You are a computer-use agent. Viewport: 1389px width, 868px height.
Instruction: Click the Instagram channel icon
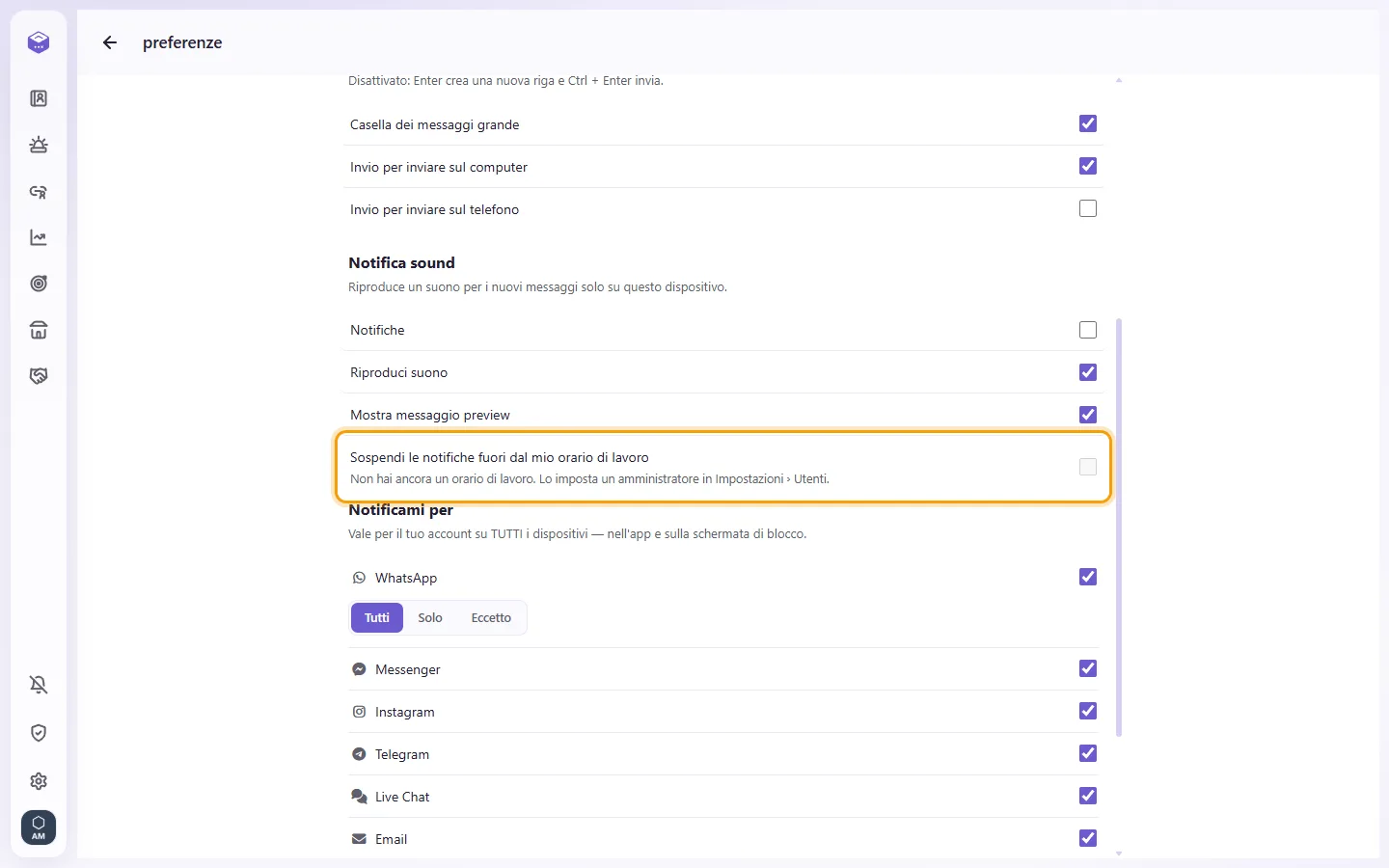click(x=359, y=712)
